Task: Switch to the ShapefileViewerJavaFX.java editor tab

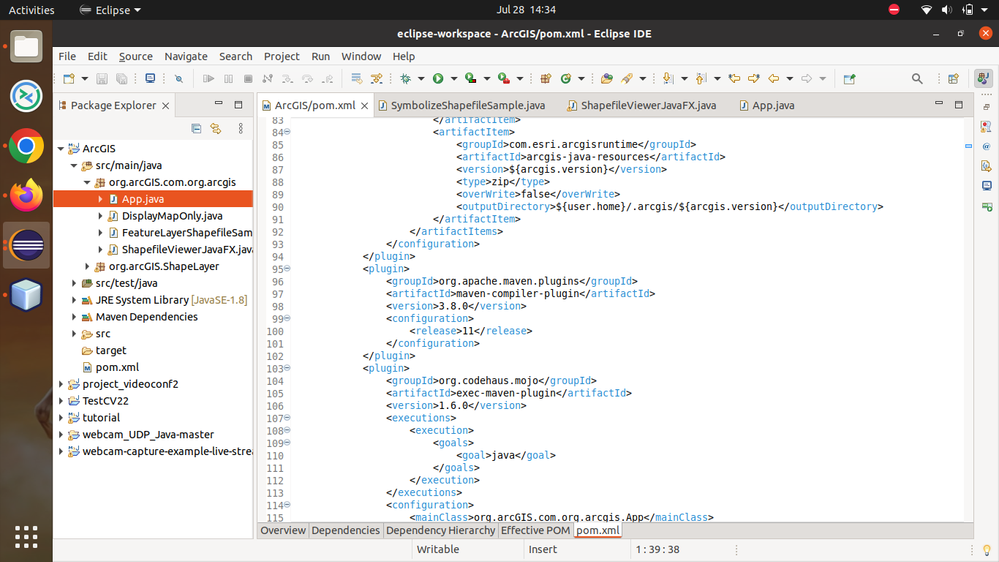Action: tap(649, 105)
